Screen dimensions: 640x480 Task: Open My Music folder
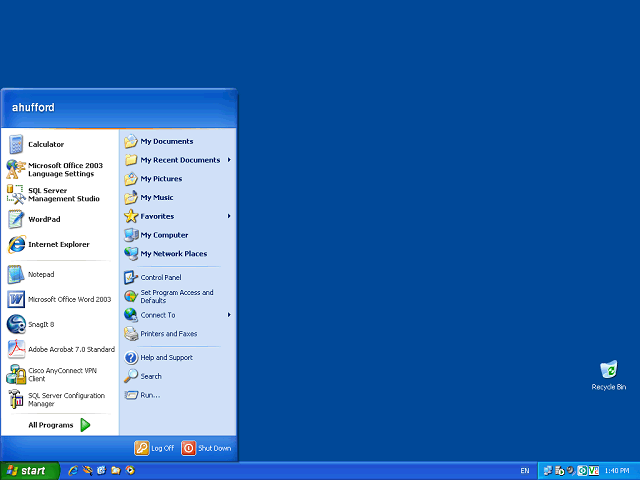pyautogui.click(x=178, y=198)
